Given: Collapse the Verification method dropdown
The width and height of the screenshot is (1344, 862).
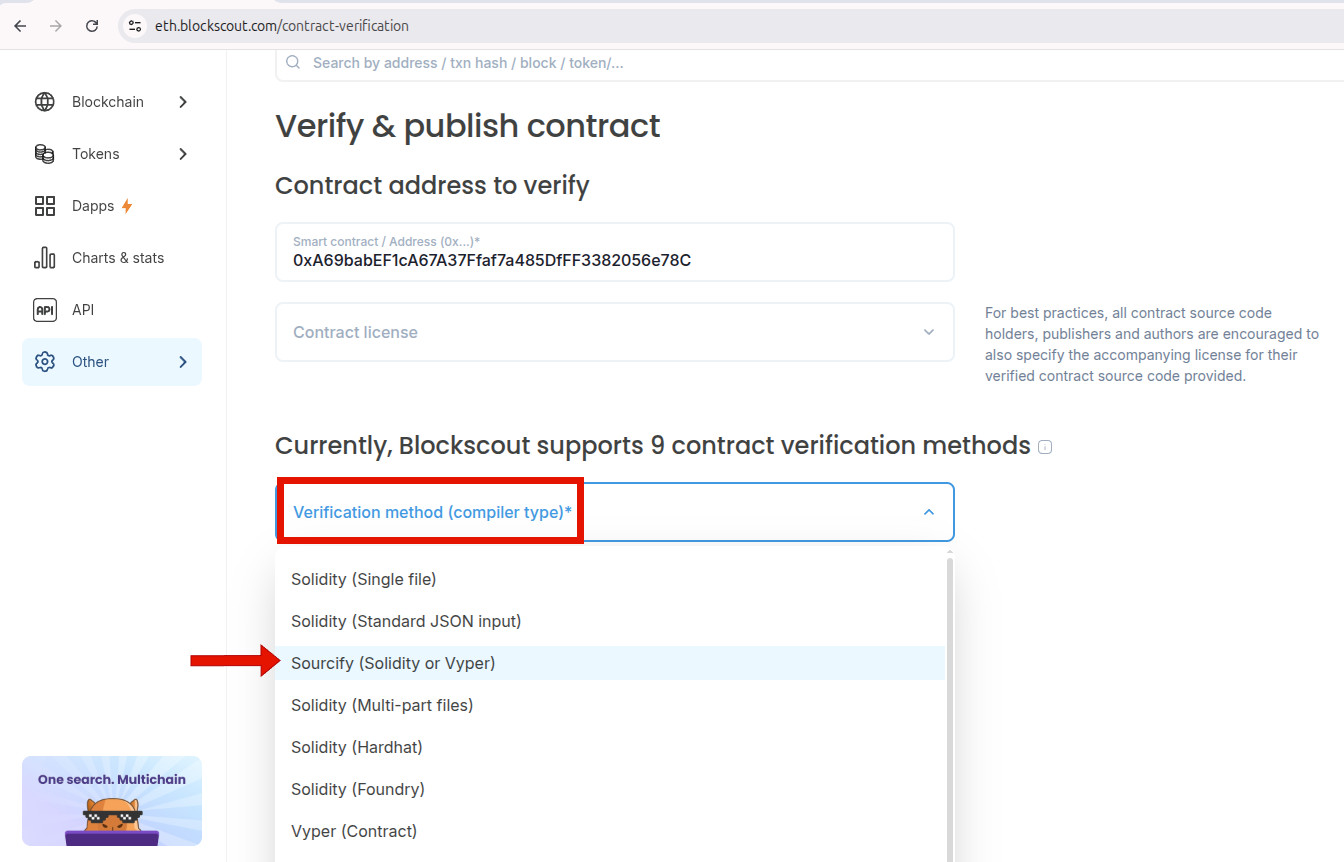Looking at the screenshot, I should point(614,512).
